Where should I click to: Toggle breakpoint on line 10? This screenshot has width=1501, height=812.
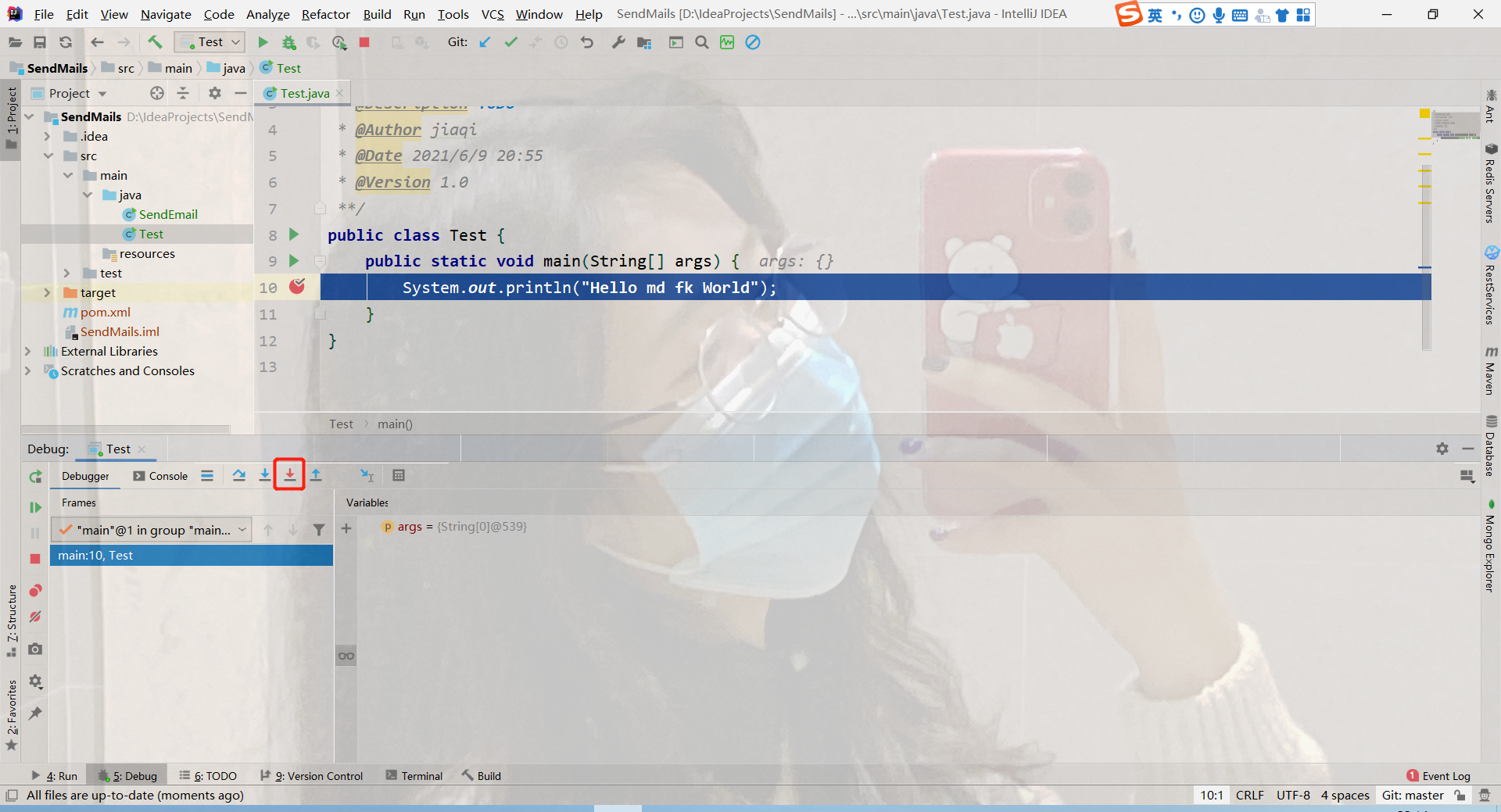pos(297,287)
